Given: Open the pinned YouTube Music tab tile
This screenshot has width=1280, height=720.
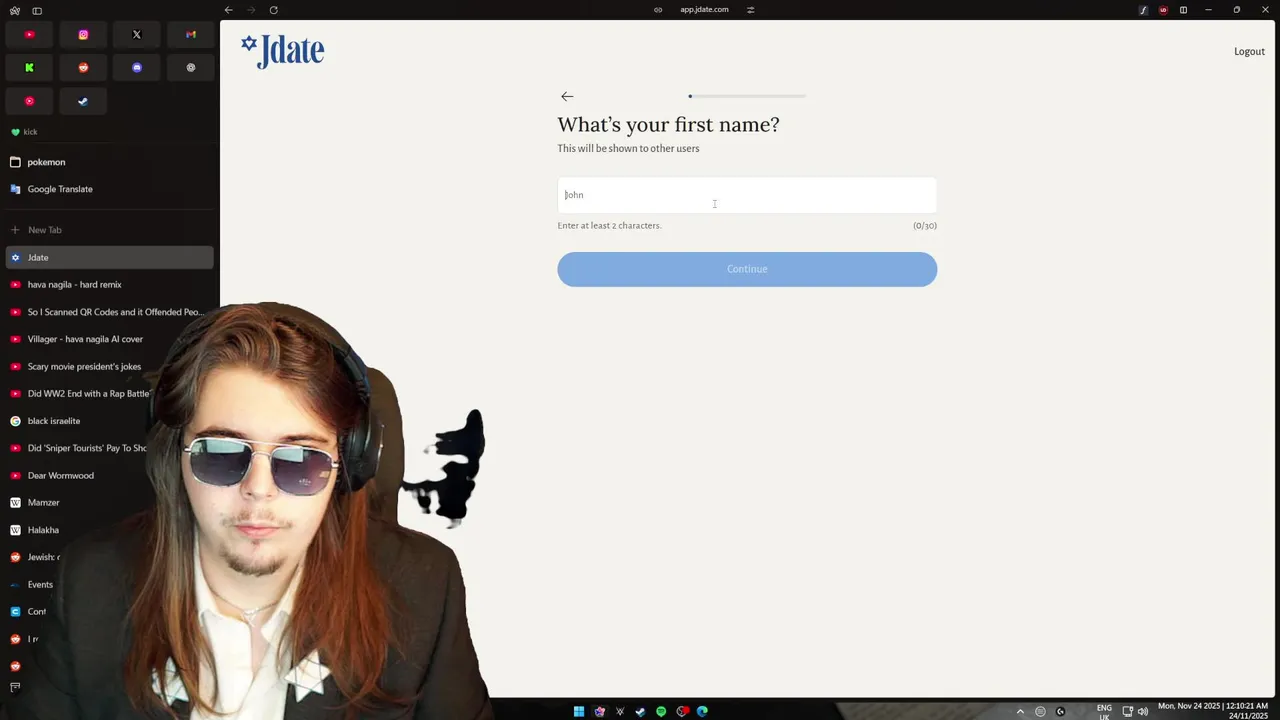Looking at the screenshot, I should coord(29,101).
